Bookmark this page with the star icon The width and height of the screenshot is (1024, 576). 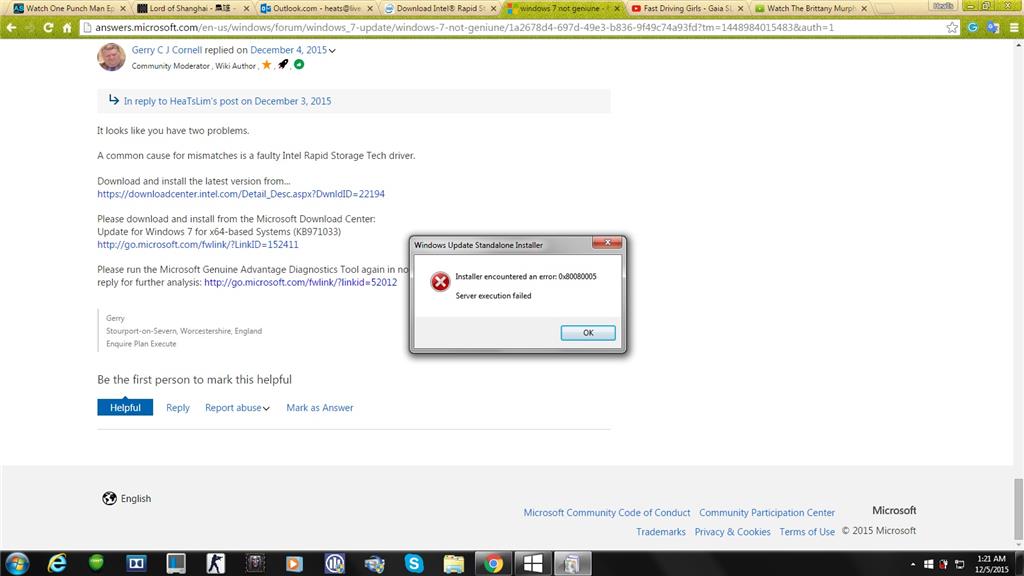coord(952,27)
